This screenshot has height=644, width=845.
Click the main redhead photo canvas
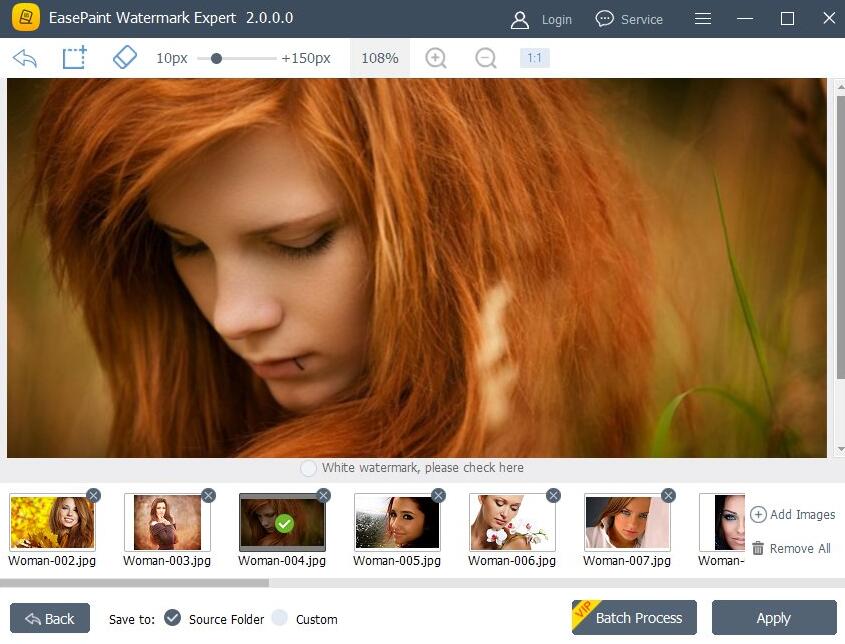pyautogui.click(x=417, y=268)
